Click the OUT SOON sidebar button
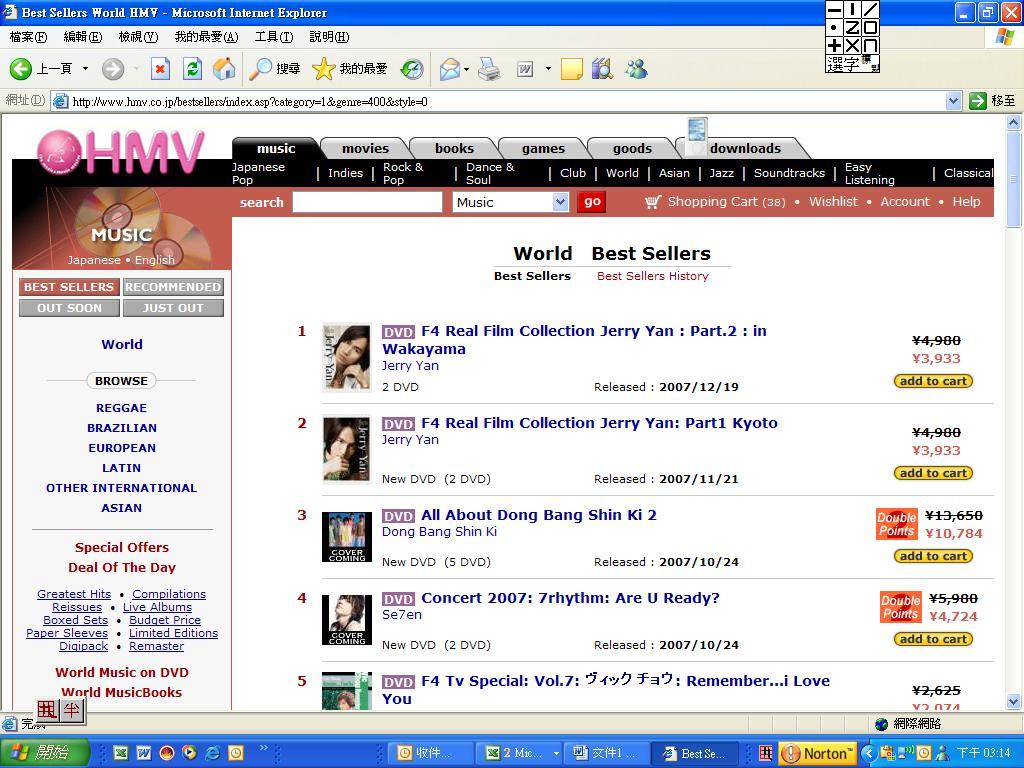The width and height of the screenshot is (1024, 768). (x=69, y=308)
